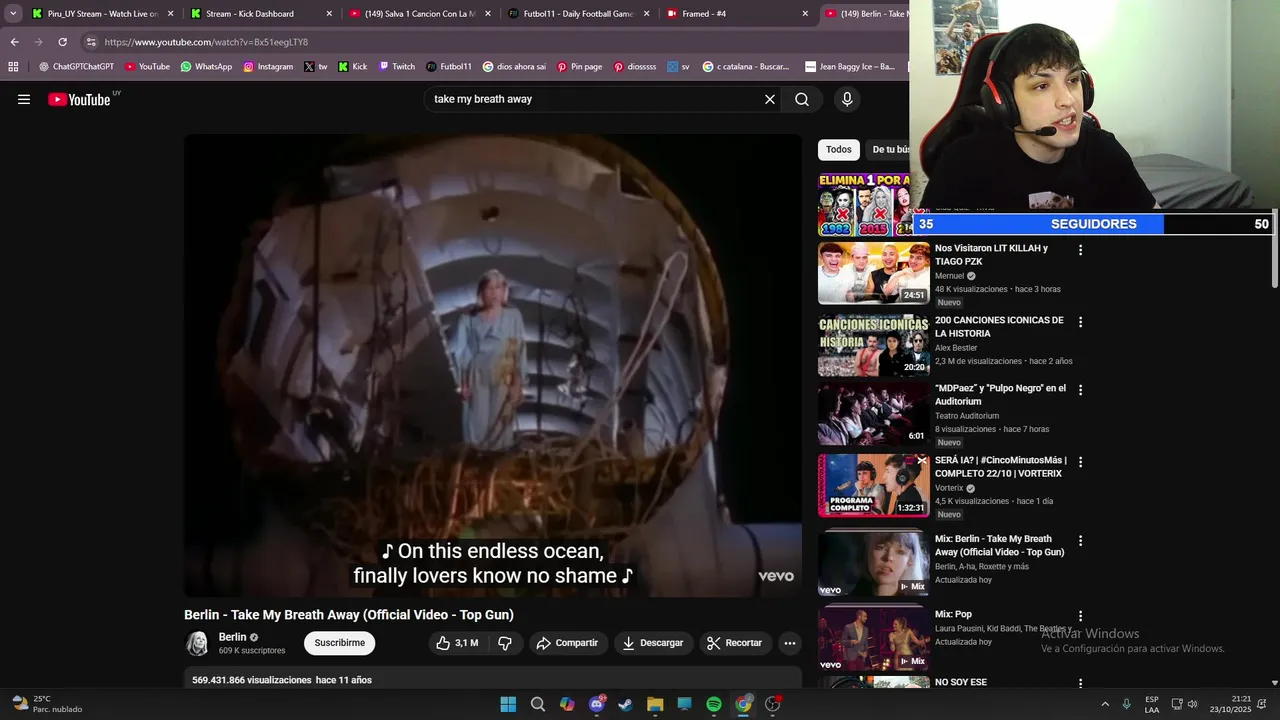The image size is (1280, 720).
Task: Open Windows Start menu
Action: 508,704
